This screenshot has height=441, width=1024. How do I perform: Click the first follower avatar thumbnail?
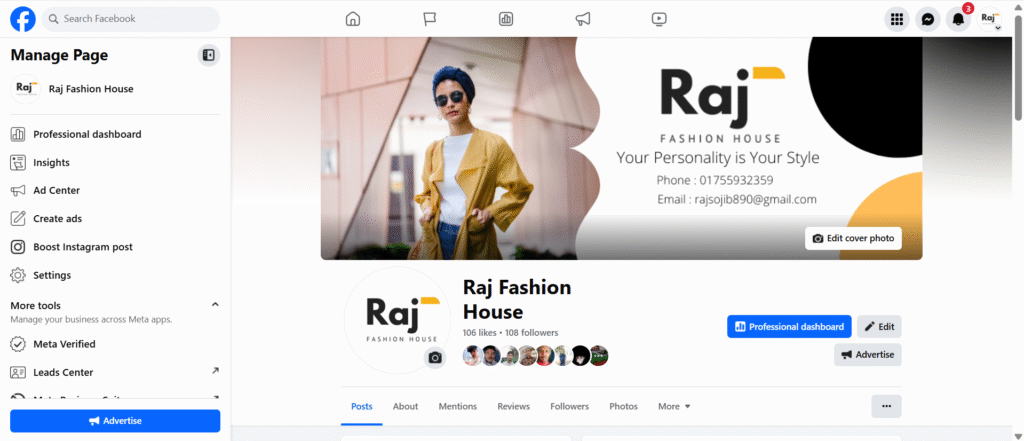(473, 355)
